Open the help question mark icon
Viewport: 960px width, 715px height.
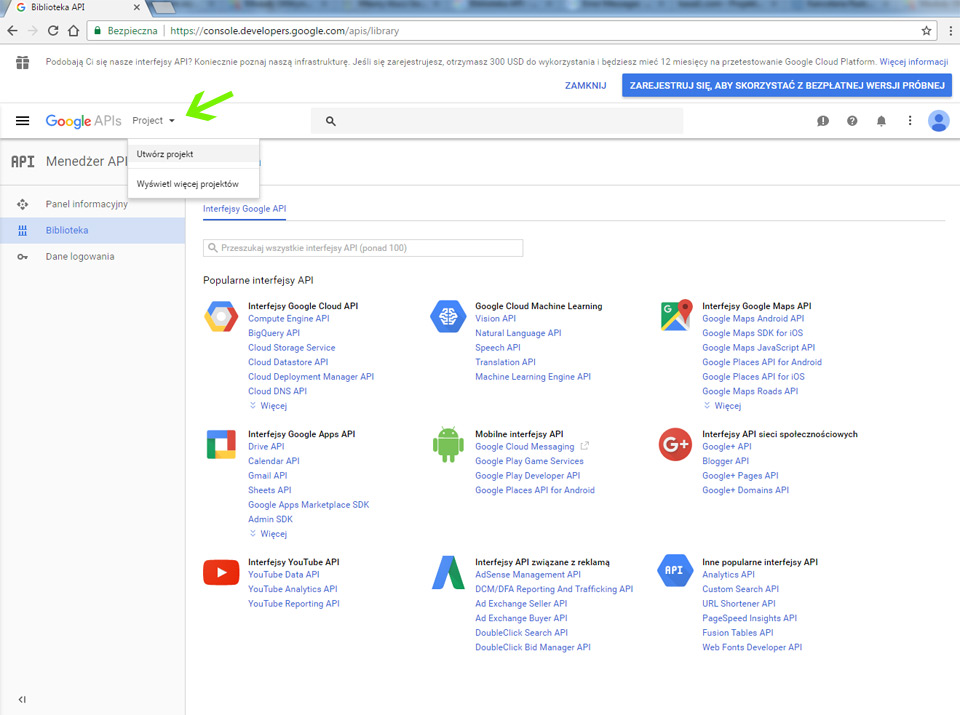tap(852, 121)
